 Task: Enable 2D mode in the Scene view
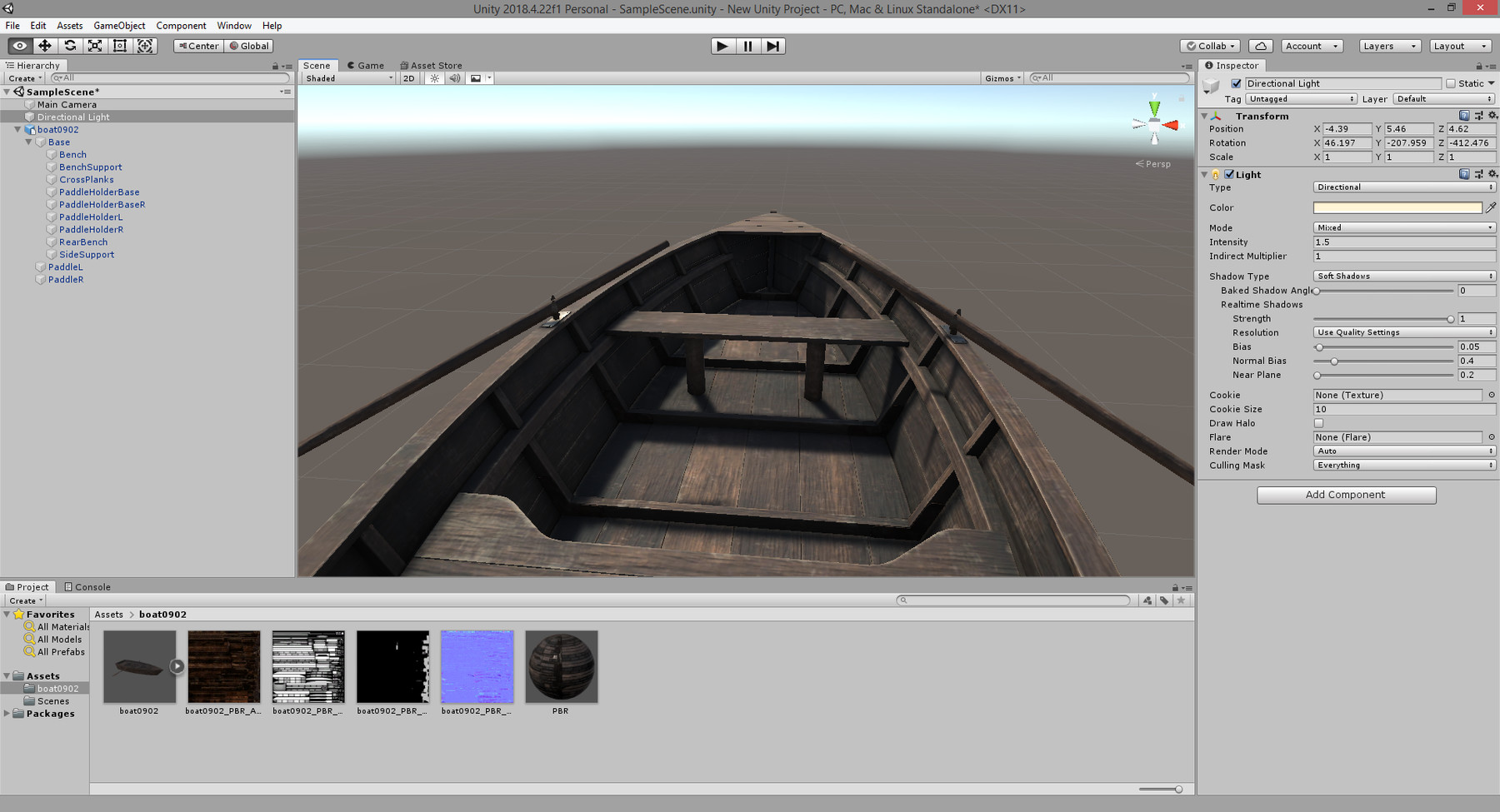408,77
